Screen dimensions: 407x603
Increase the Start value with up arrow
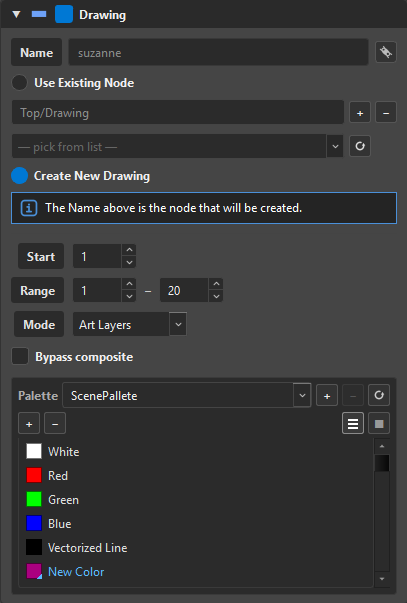pos(129,250)
